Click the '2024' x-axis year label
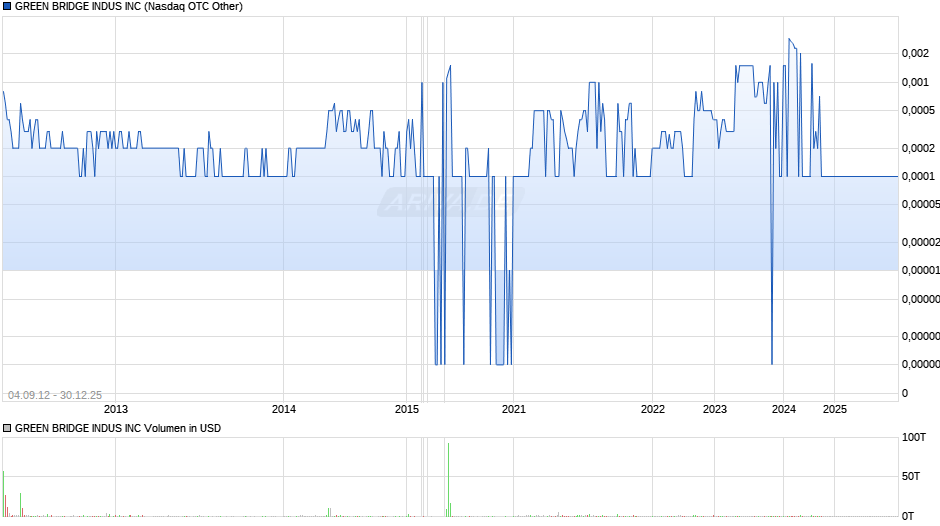 (x=784, y=409)
